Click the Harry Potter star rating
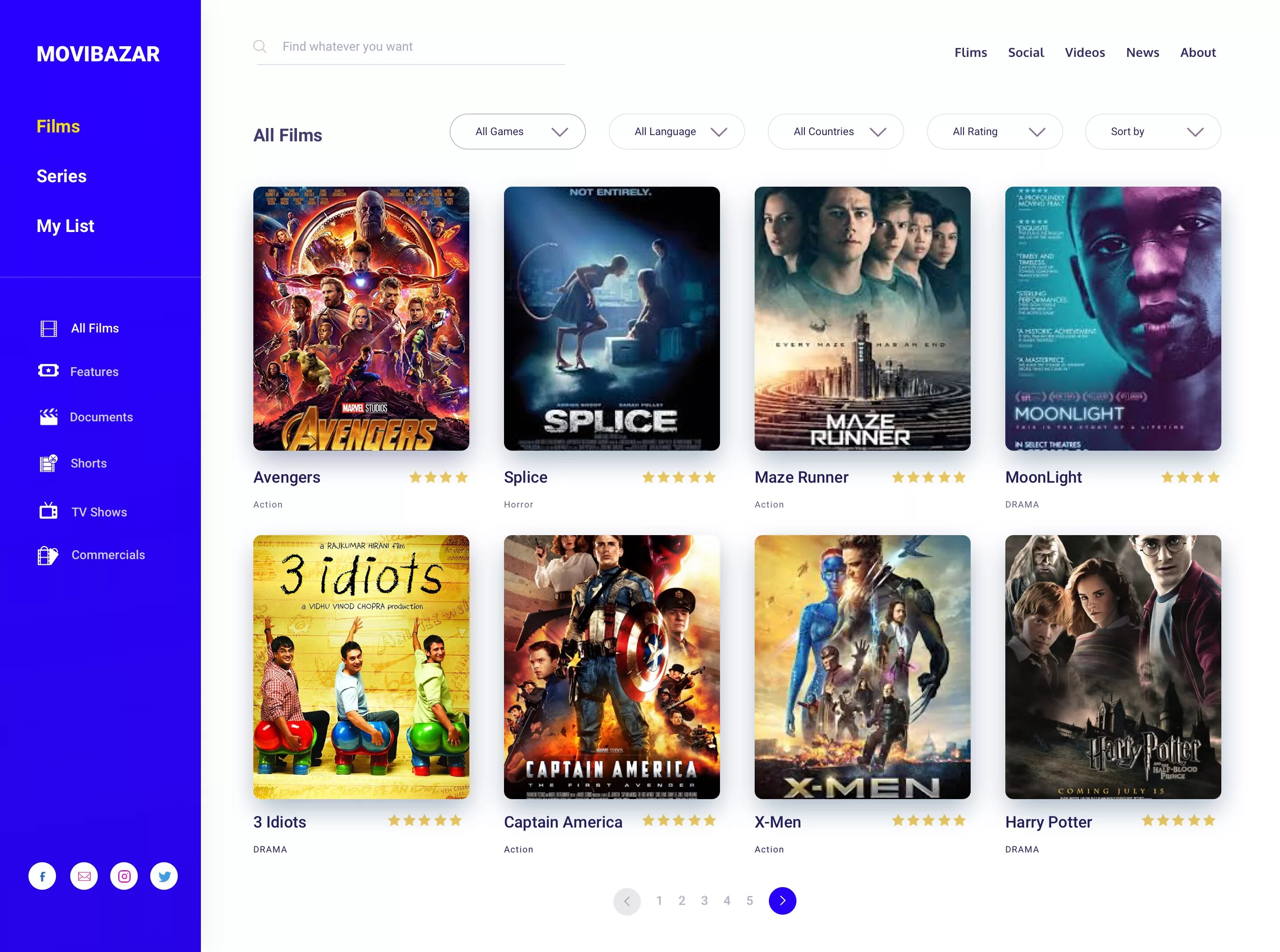Viewport: 1280px width, 952px height. (1179, 820)
